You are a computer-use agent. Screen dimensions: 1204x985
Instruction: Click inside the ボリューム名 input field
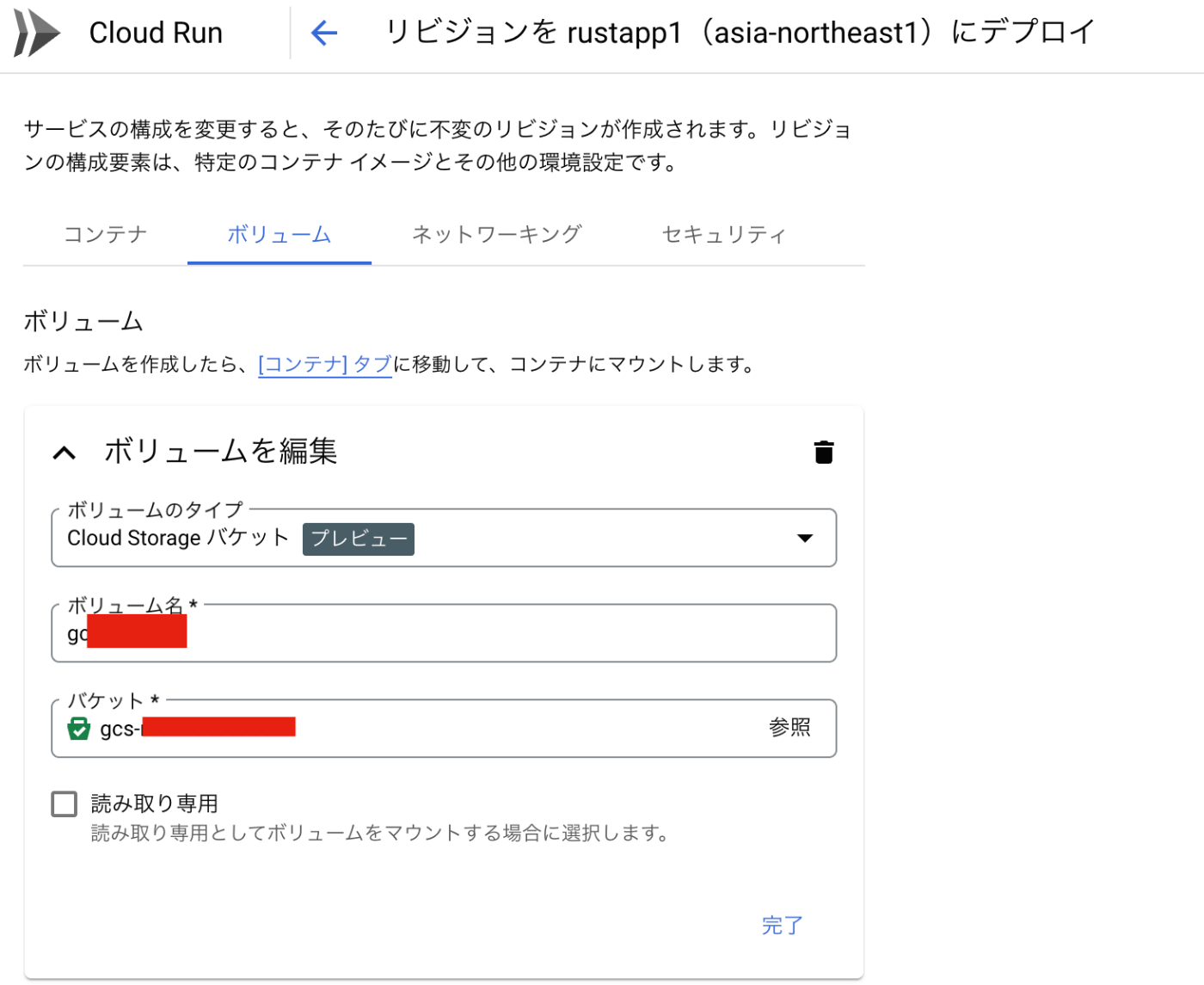coord(430,634)
